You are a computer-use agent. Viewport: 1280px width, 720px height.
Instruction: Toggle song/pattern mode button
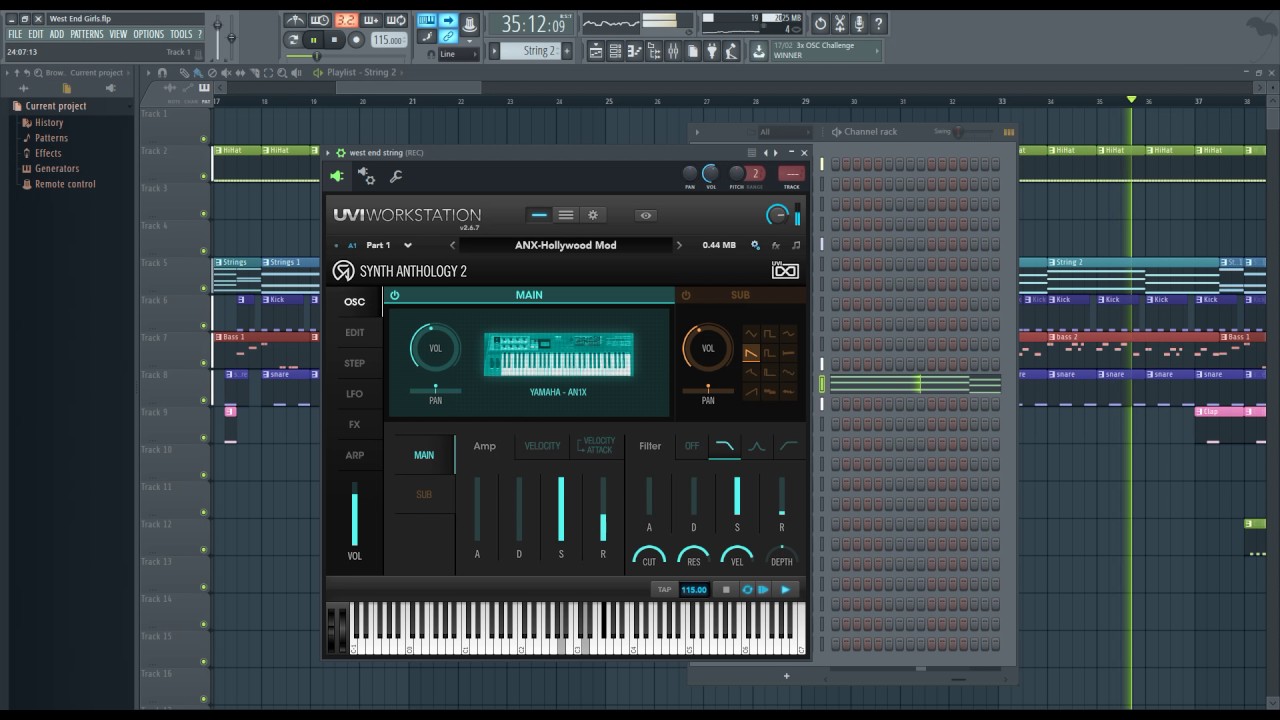pos(293,40)
